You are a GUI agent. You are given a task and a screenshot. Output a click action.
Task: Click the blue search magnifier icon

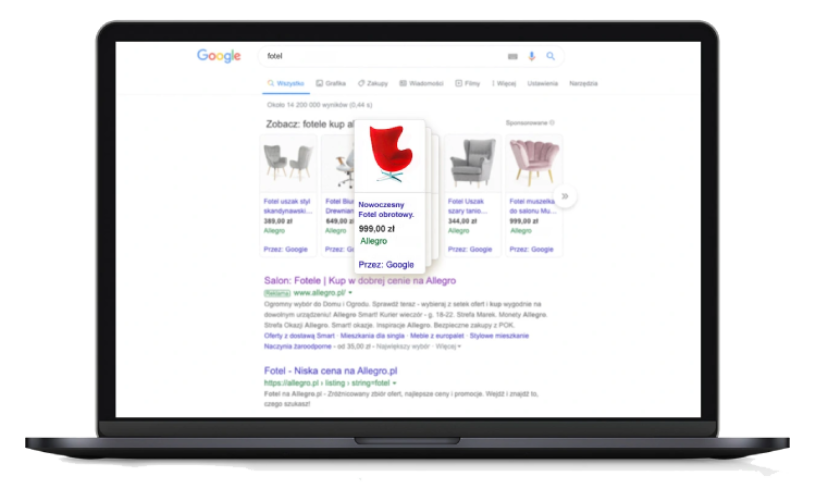[550, 56]
